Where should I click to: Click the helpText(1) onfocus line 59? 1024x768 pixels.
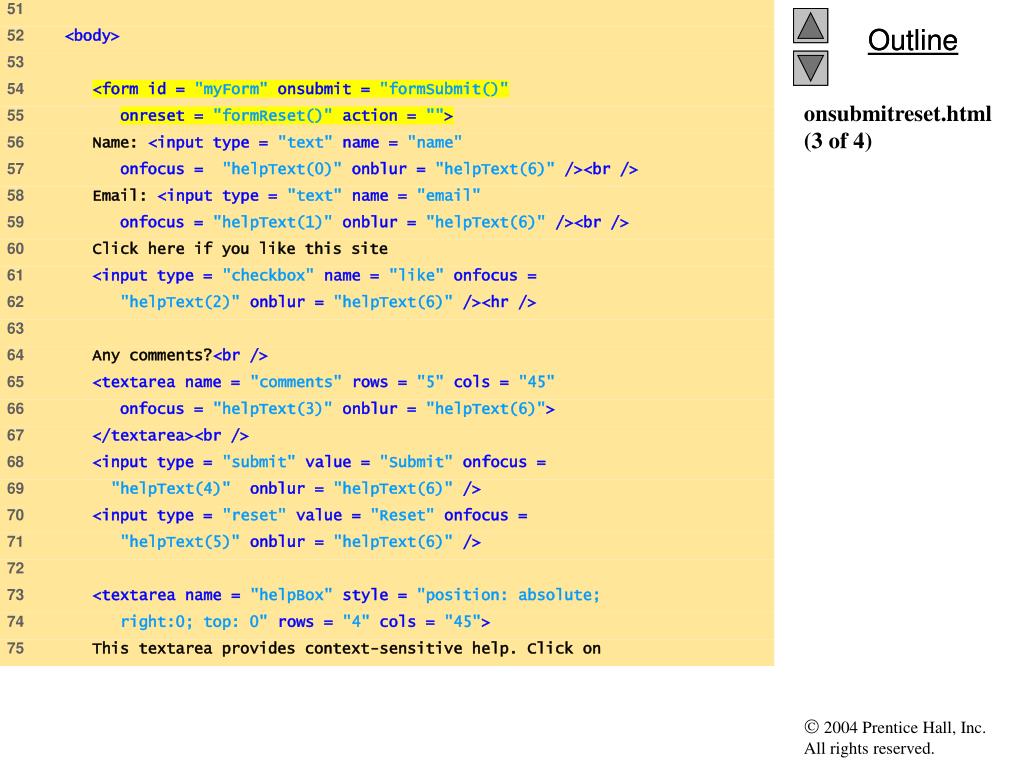tap(374, 222)
